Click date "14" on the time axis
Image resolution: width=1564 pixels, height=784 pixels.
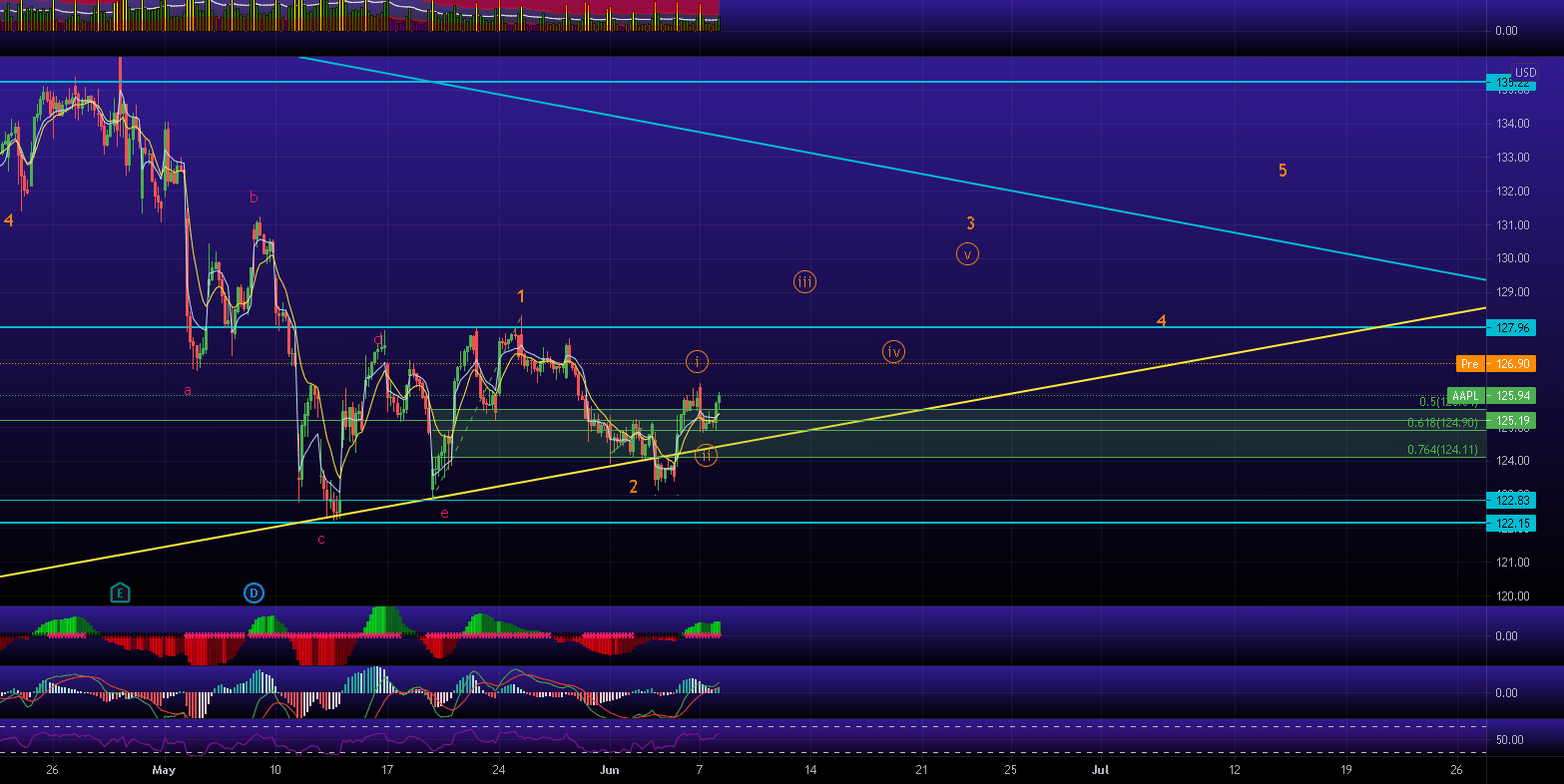point(811,770)
